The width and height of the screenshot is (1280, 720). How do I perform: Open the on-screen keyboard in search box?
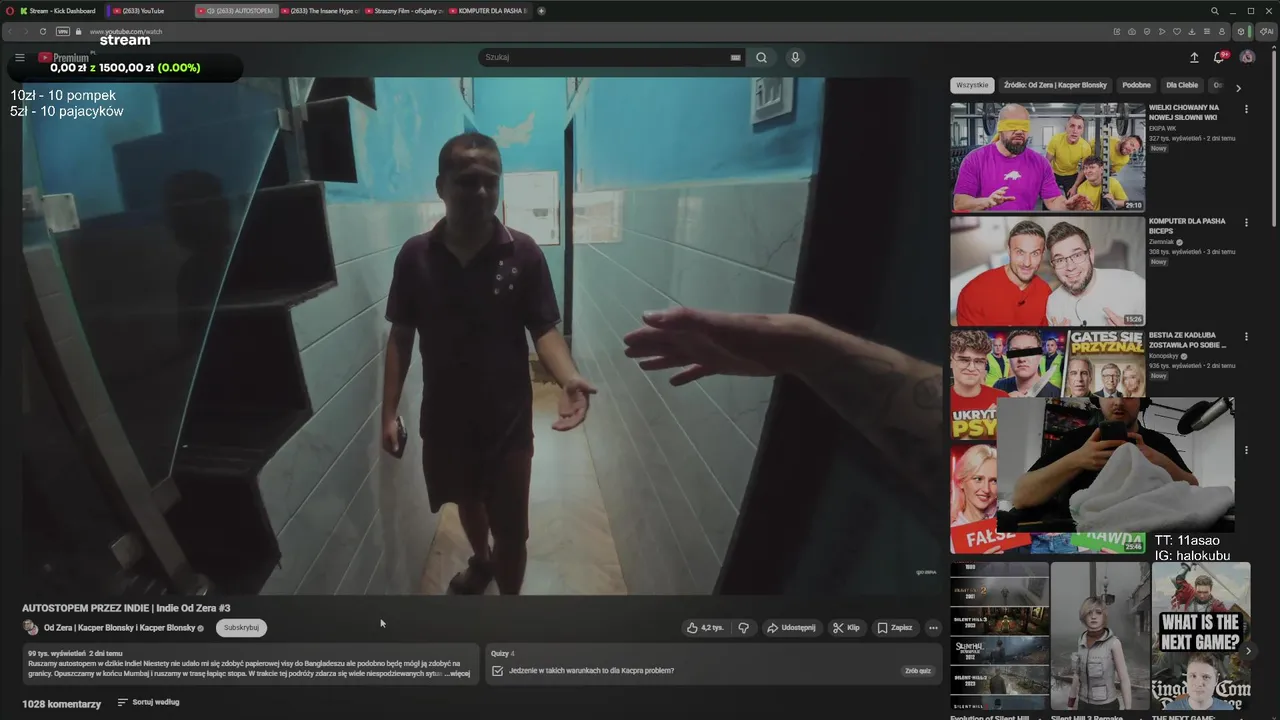pos(736,58)
